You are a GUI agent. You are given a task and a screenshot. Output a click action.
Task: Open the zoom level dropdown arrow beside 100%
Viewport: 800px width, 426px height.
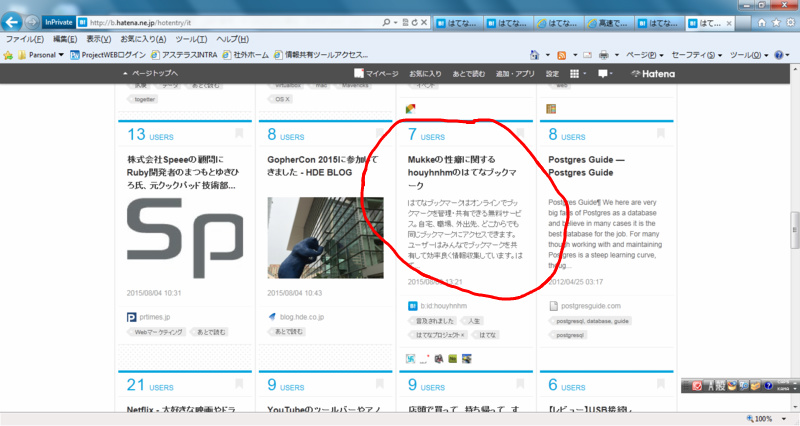[784, 419]
